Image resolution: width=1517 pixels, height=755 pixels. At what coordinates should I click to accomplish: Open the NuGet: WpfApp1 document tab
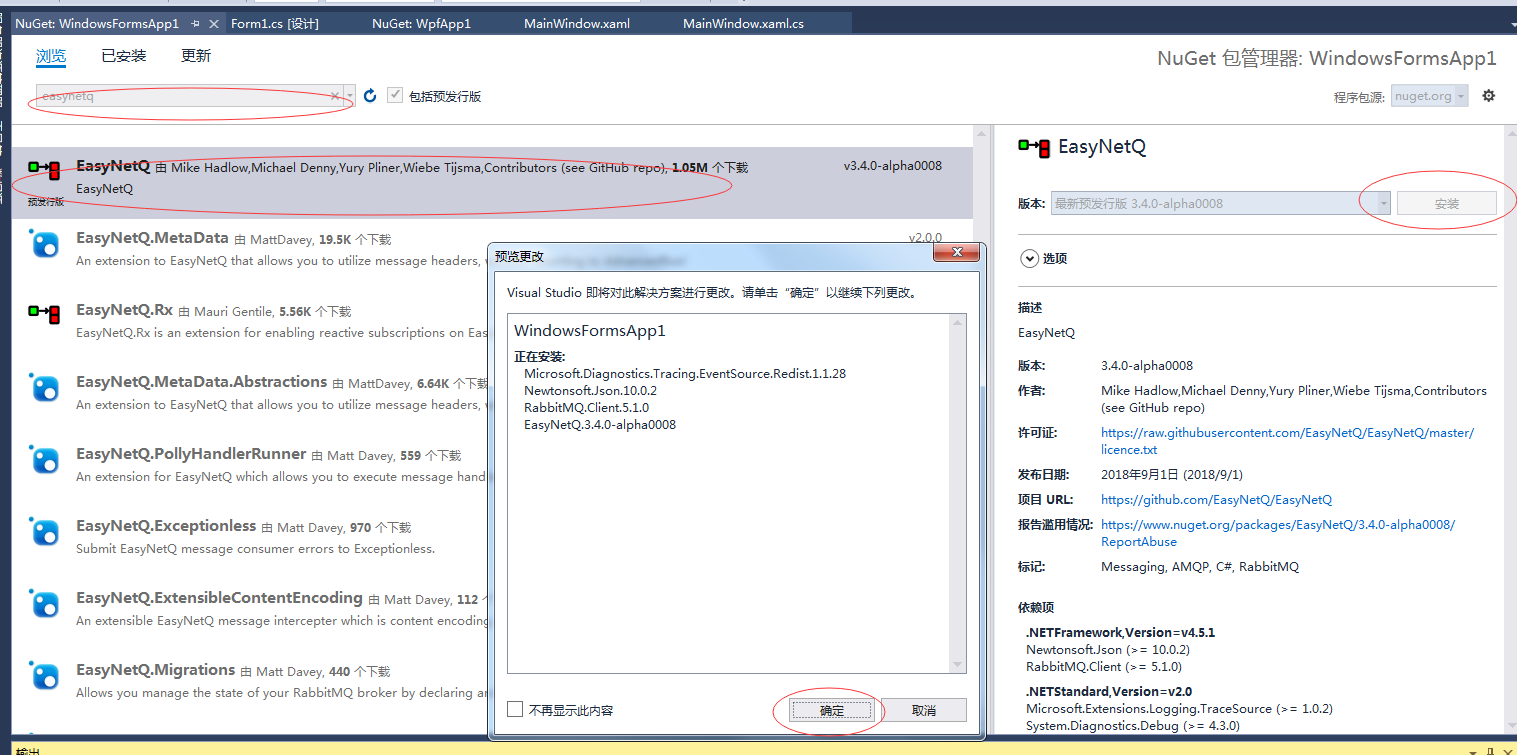pos(421,23)
